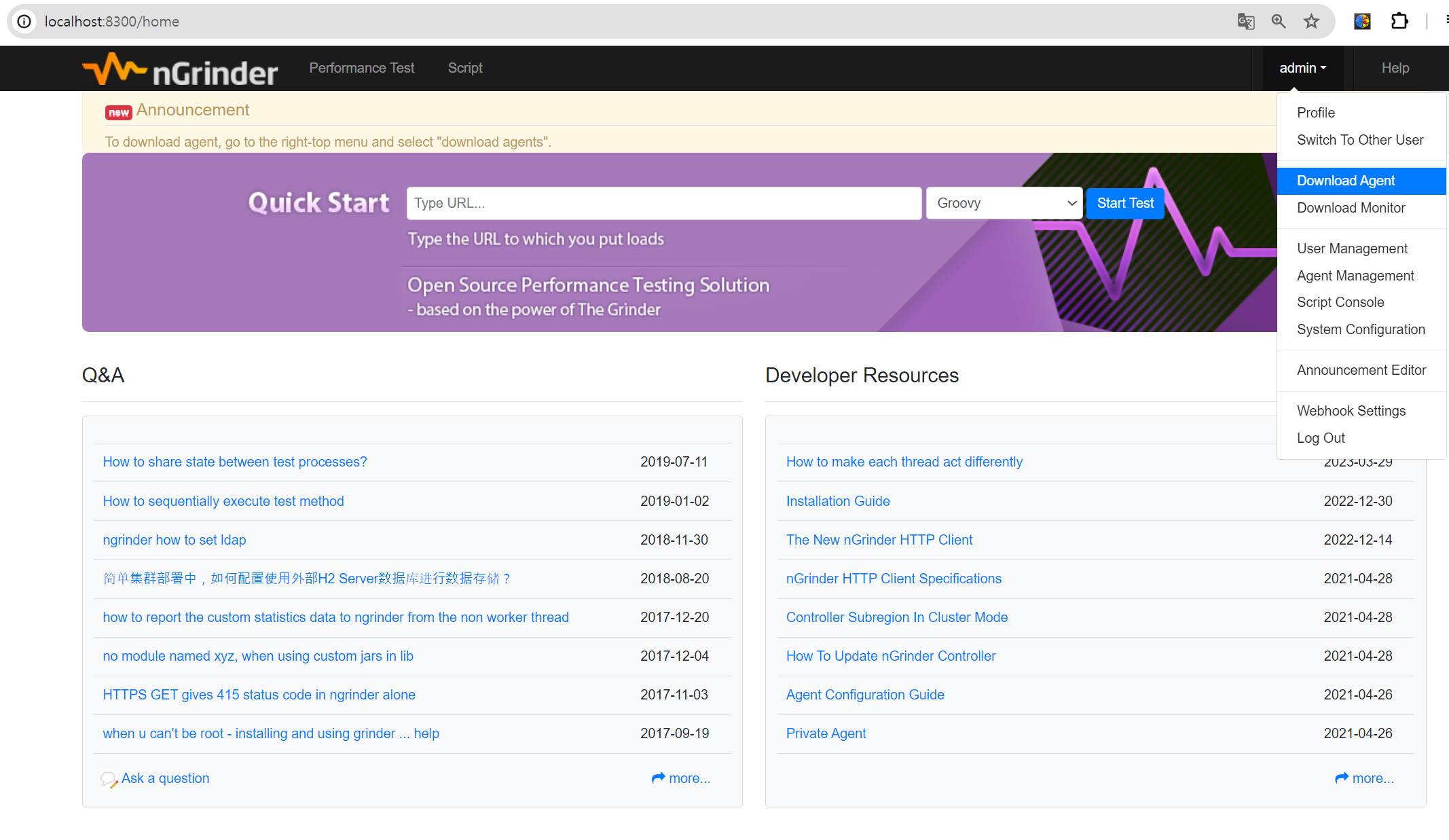Screen dimensions: 1449x840
Task: Open 'How To Update nGrinder Controller' link
Action: pyautogui.click(x=891, y=656)
